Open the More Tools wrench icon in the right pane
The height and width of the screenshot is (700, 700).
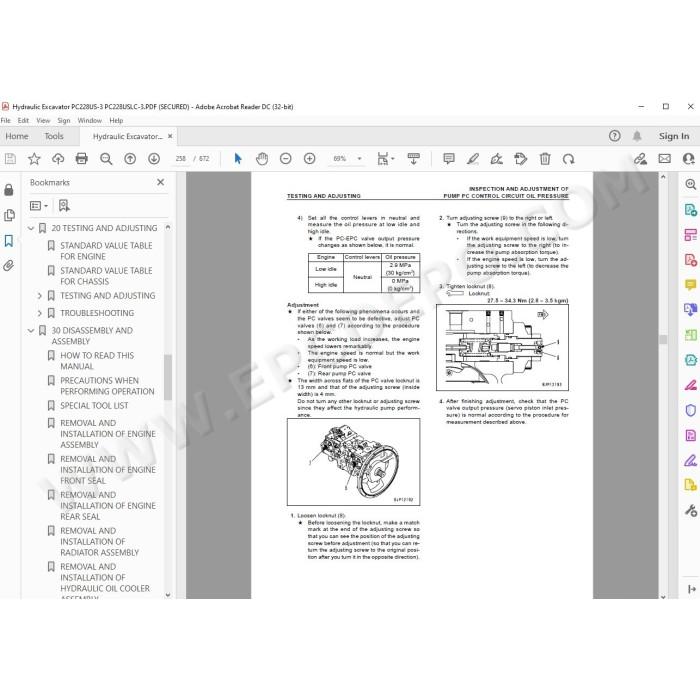(691, 510)
